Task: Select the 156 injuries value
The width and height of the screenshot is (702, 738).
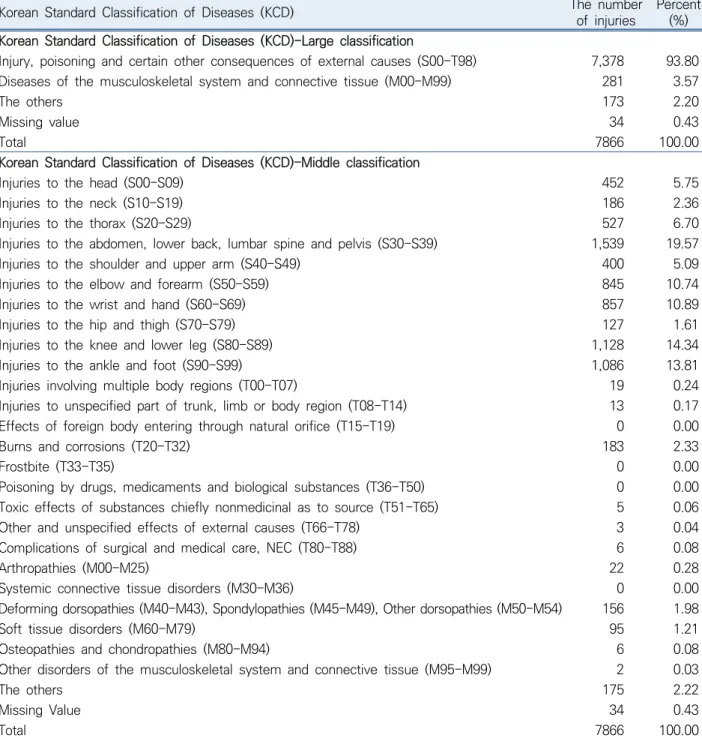Action: coord(613,608)
